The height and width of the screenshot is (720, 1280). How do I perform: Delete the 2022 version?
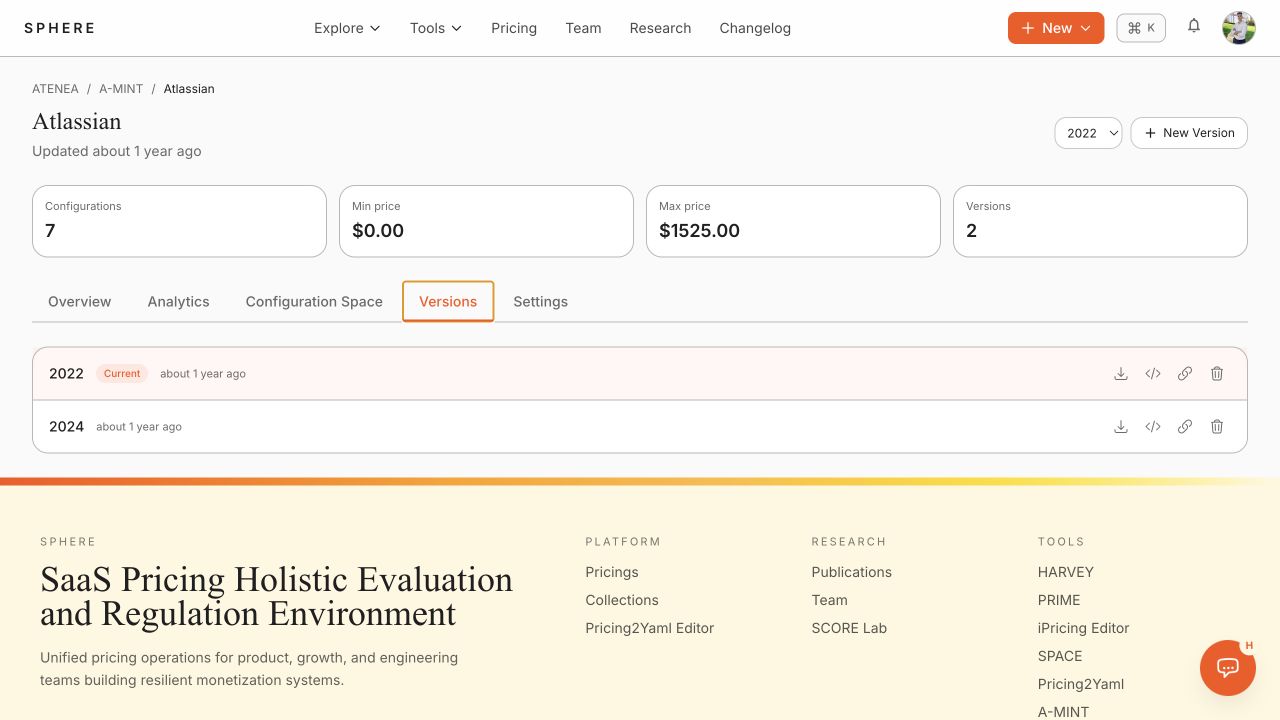point(1217,374)
